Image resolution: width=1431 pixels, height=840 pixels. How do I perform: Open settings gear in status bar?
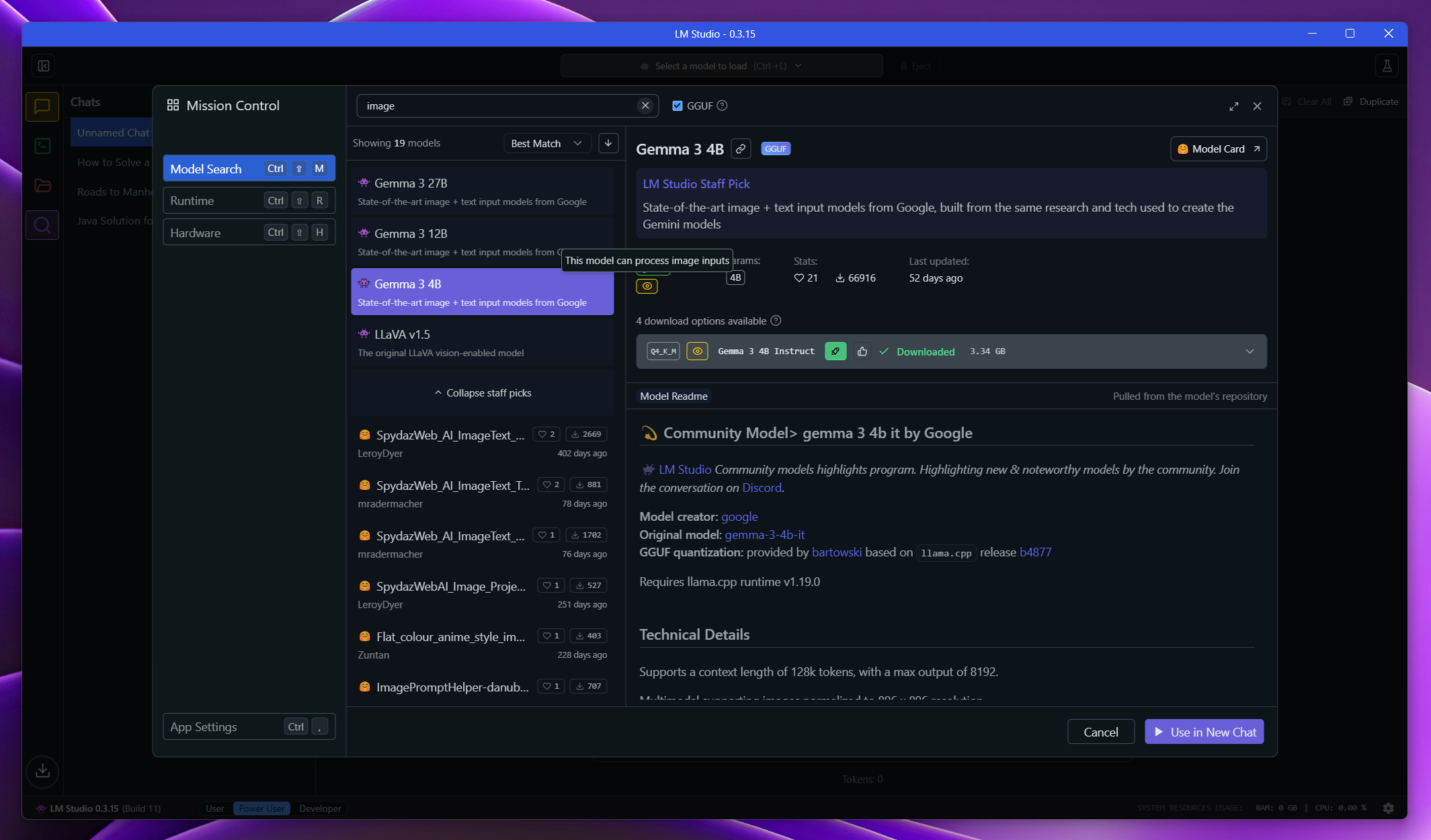(1389, 808)
